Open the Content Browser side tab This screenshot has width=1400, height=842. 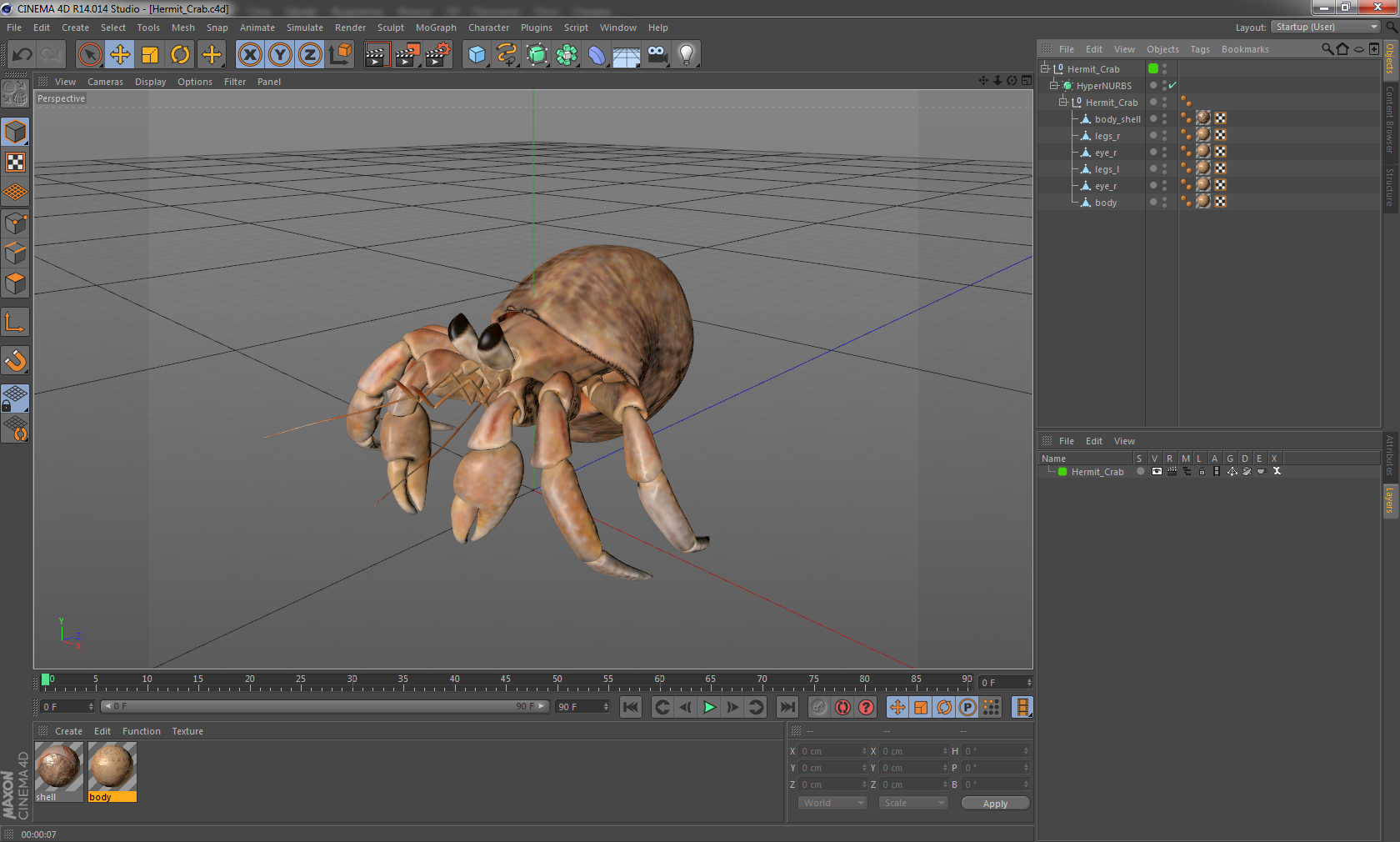tap(1390, 119)
